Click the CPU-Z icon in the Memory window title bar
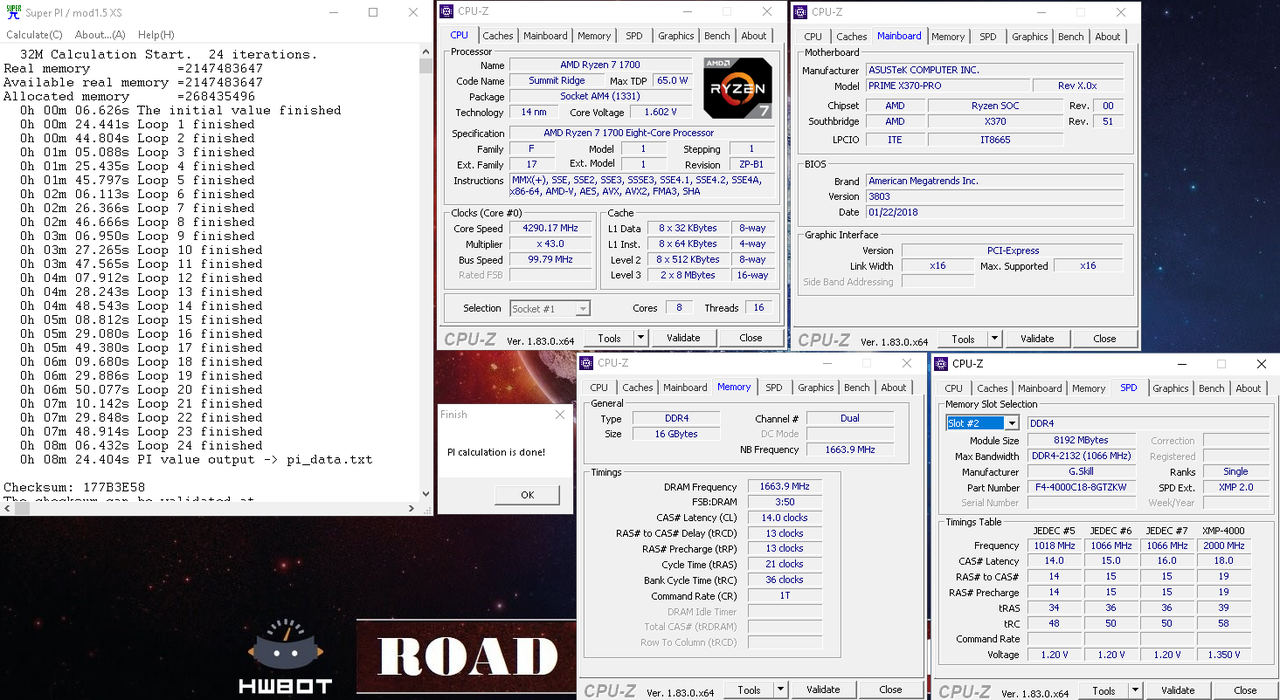This screenshot has height=700, width=1280. 586,363
